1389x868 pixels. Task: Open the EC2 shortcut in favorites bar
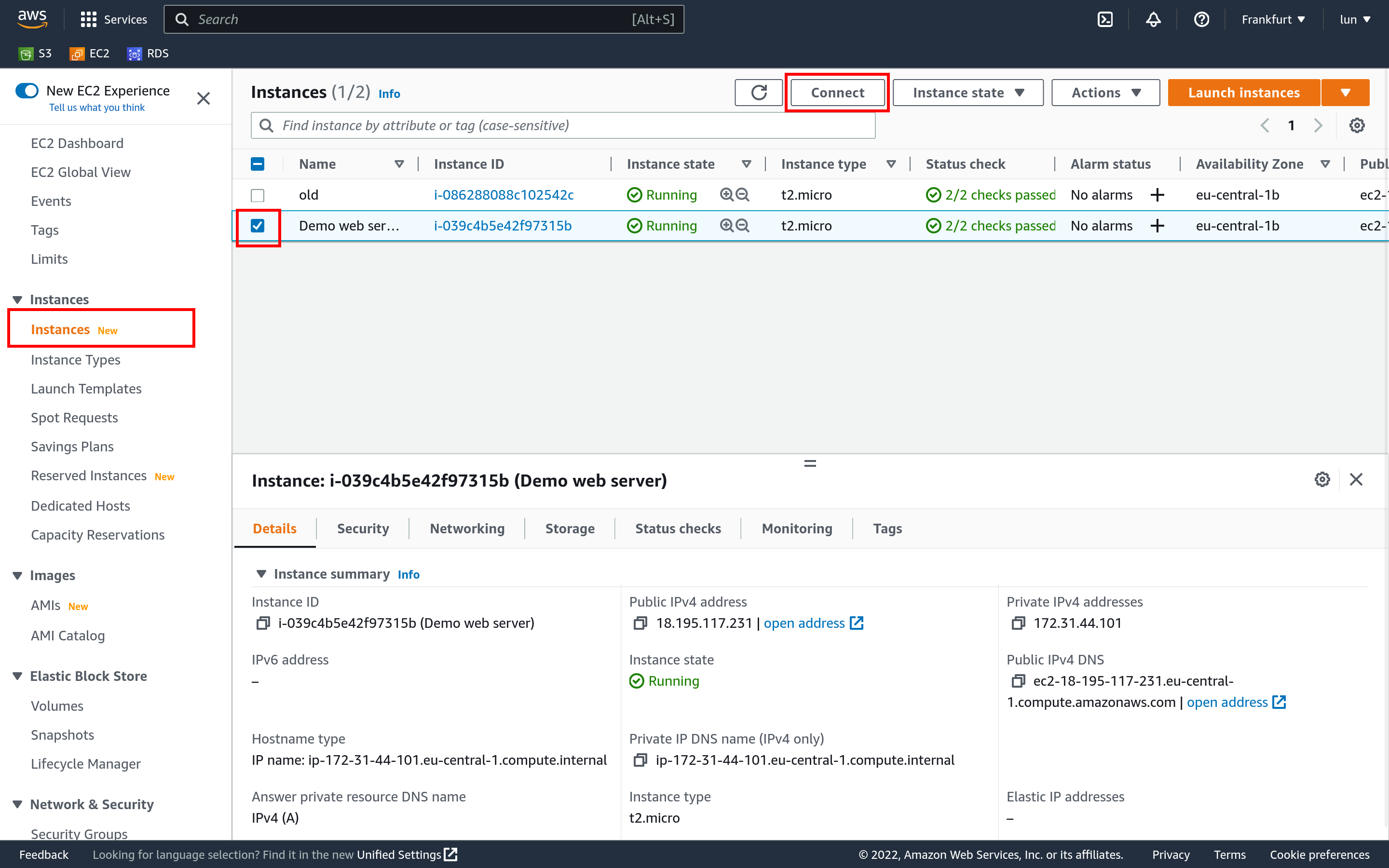point(90,54)
